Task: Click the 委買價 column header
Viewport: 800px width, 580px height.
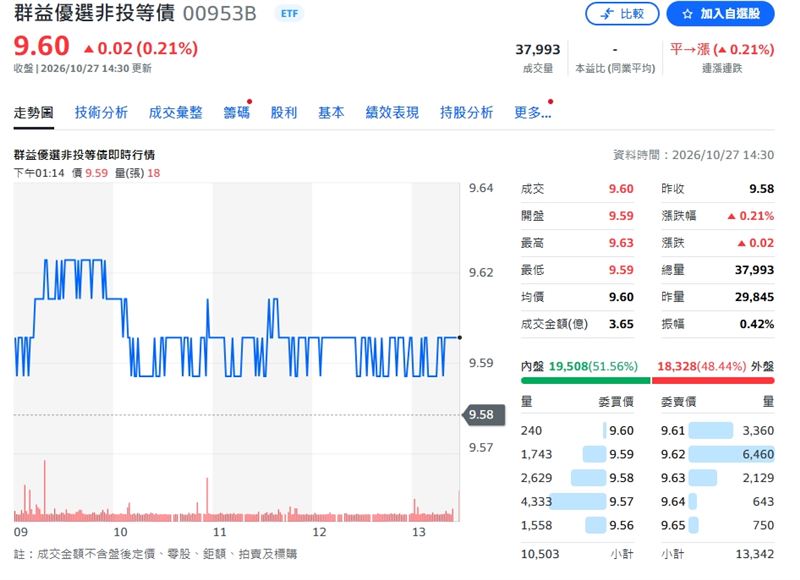Action: (x=616, y=402)
